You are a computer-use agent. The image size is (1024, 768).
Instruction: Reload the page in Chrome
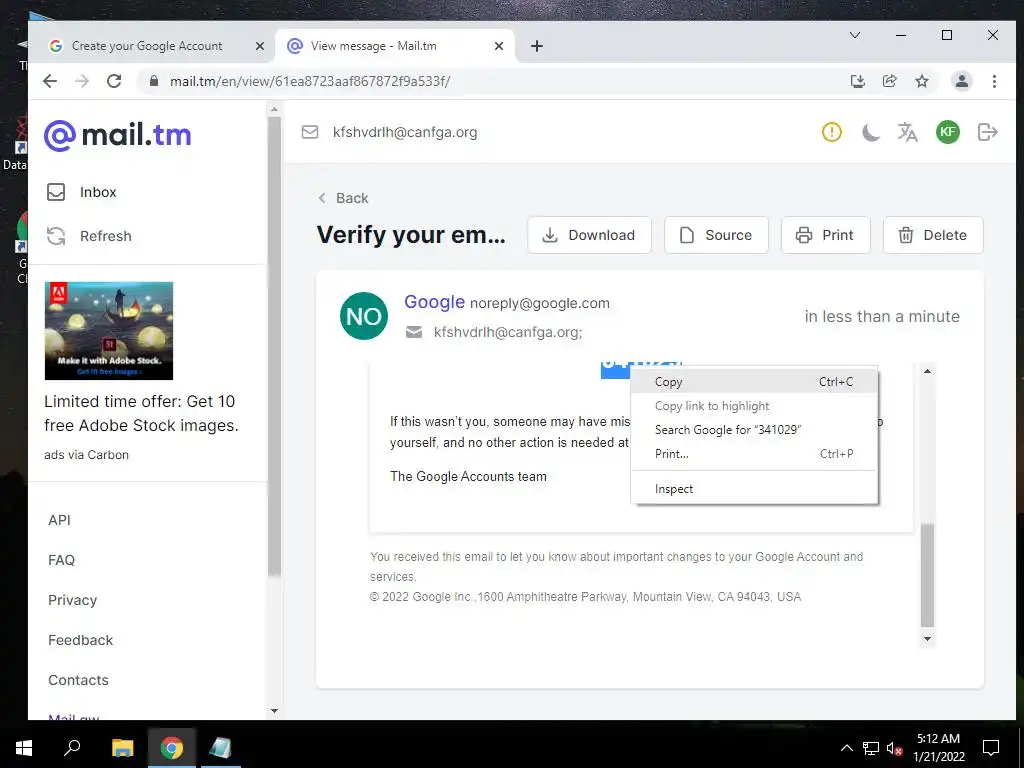tap(114, 81)
